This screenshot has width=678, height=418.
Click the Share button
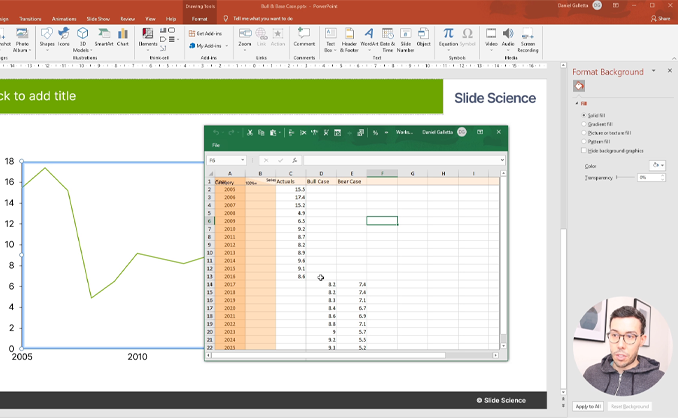pyautogui.click(x=660, y=19)
